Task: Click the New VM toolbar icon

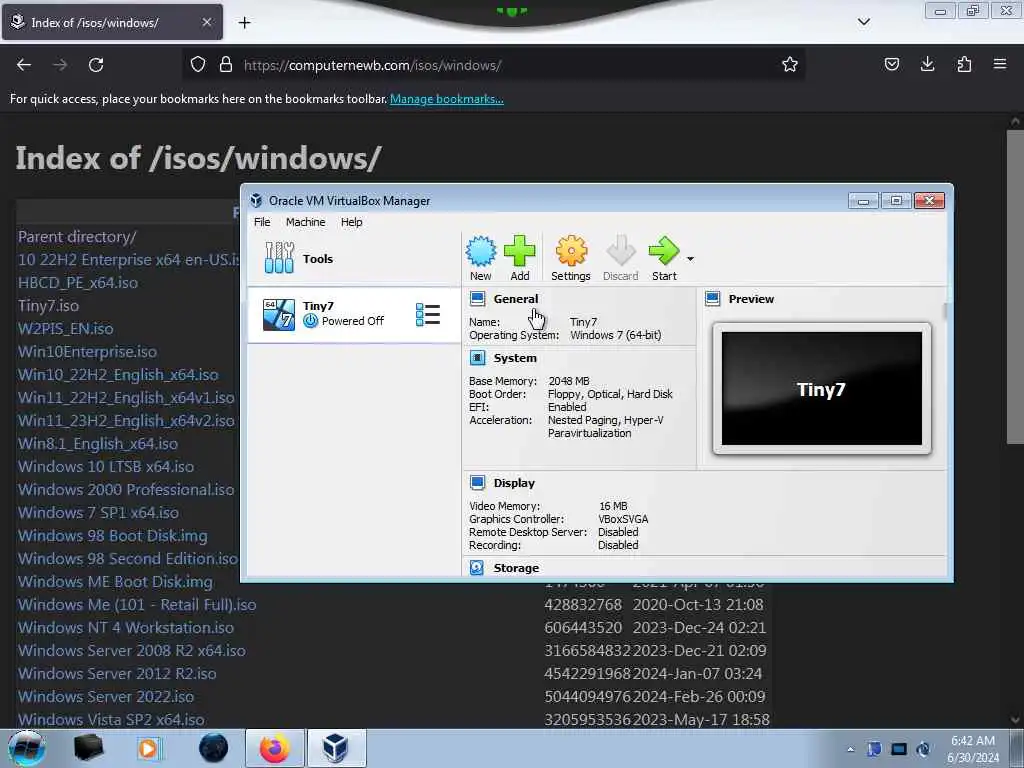Action: [x=481, y=258]
